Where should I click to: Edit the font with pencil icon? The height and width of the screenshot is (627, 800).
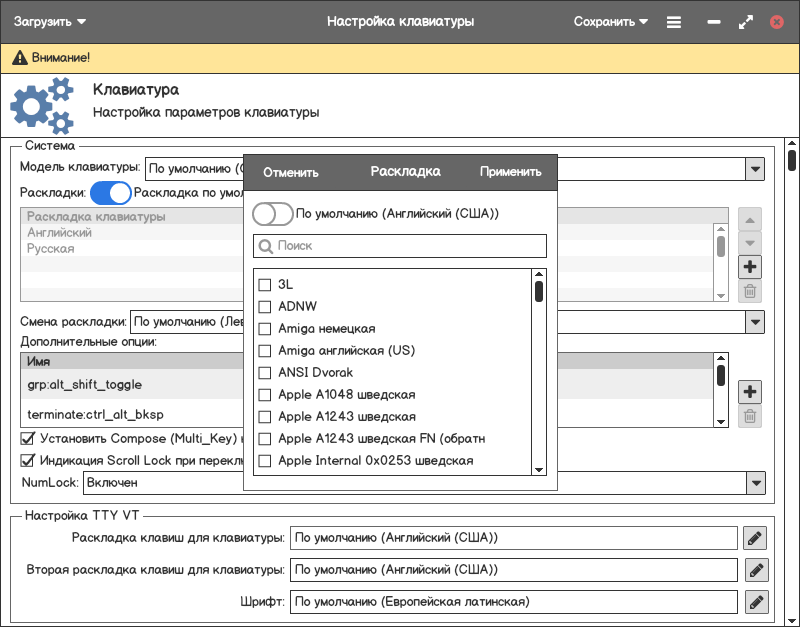(x=755, y=602)
